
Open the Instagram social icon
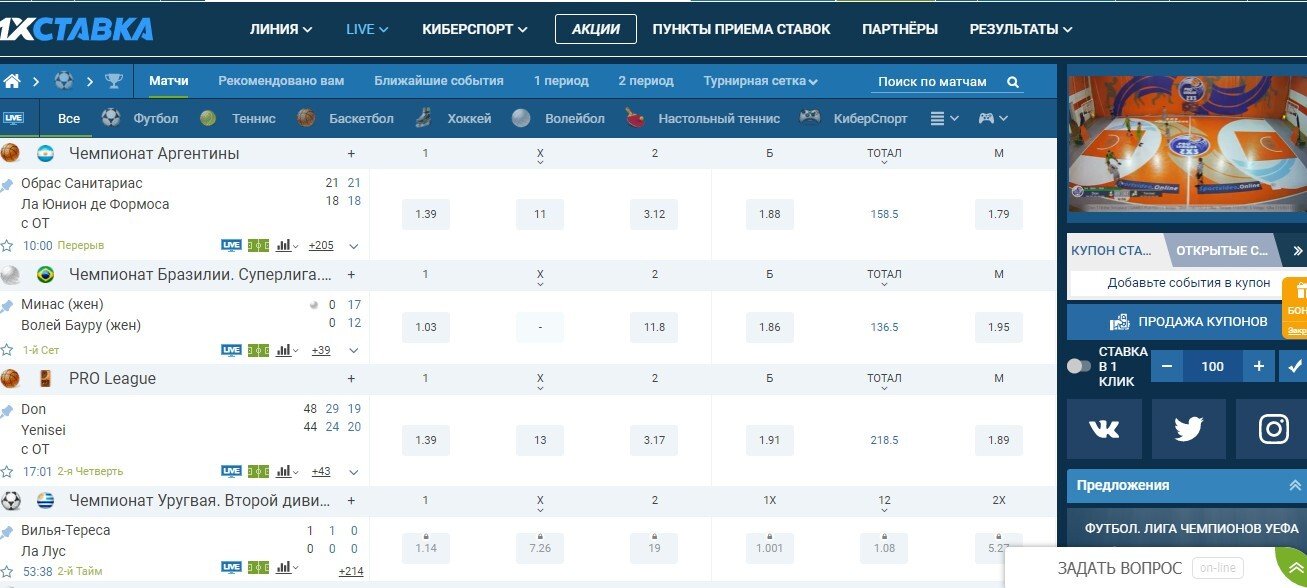click(x=1273, y=429)
